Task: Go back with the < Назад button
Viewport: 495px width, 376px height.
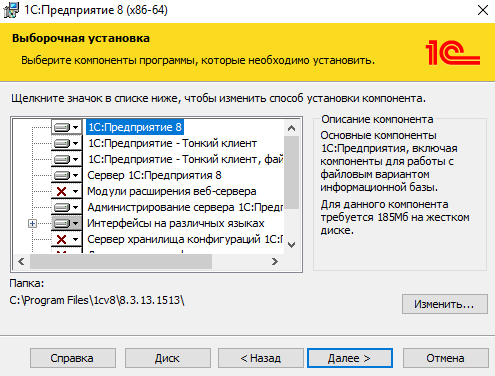Action: point(261,358)
